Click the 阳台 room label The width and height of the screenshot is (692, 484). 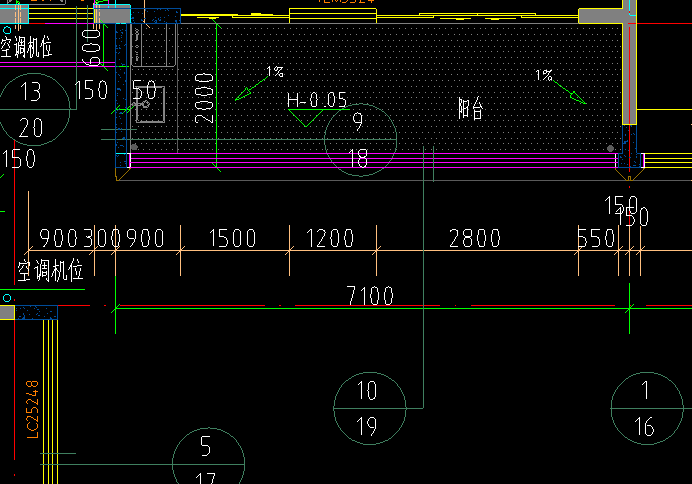click(x=470, y=109)
